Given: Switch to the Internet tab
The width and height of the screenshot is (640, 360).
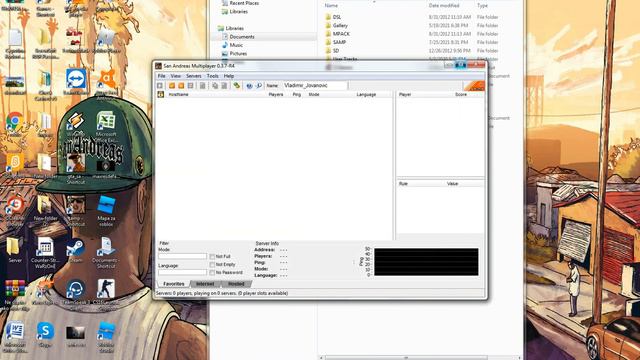Looking at the screenshot, I should pyautogui.click(x=205, y=284).
